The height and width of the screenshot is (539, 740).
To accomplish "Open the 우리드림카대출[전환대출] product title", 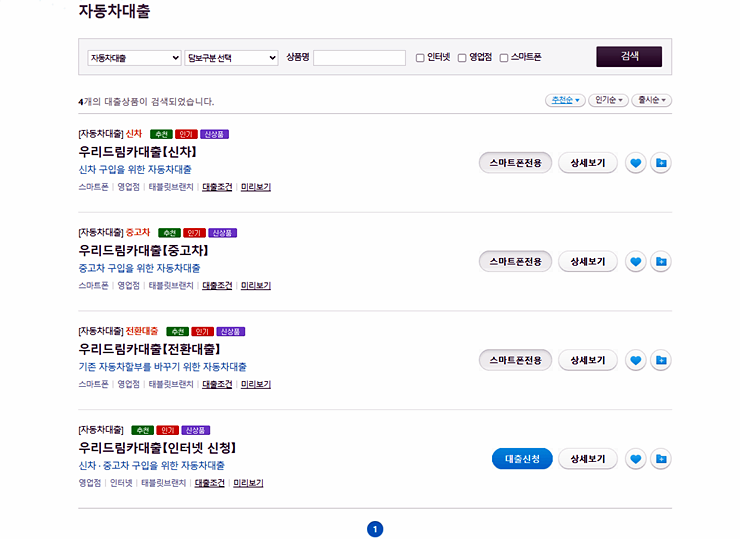I will (x=150, y=349).
